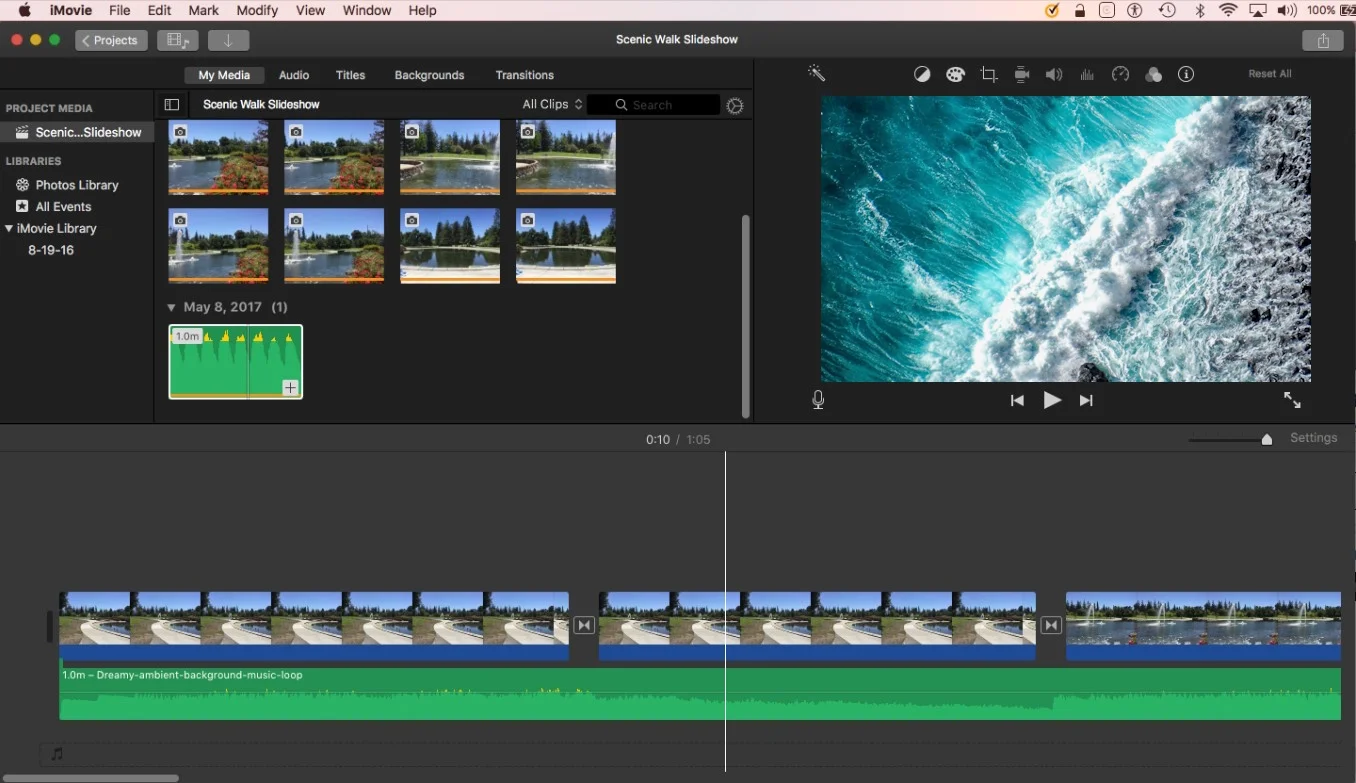Open the Mark menu
Screen dimensions: 1356x783
(203, 10)
